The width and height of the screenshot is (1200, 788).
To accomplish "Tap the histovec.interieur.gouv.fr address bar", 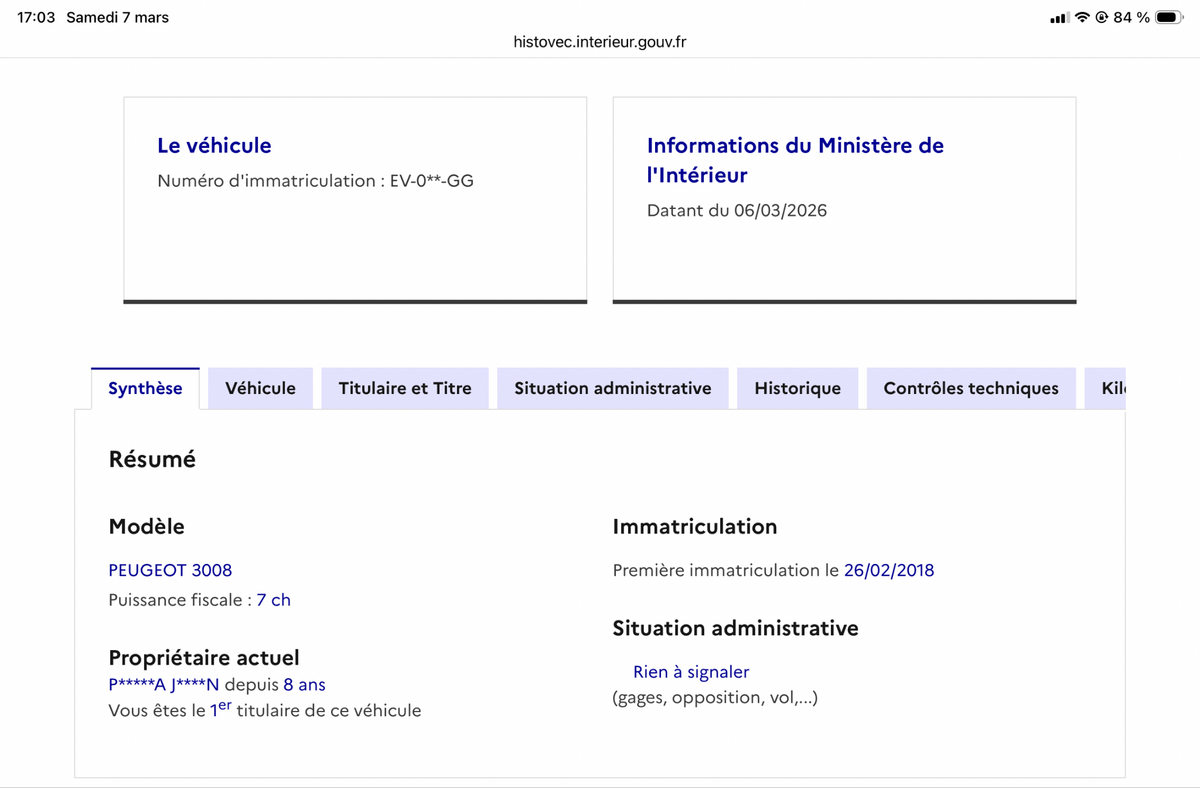I will click(599, 42).
